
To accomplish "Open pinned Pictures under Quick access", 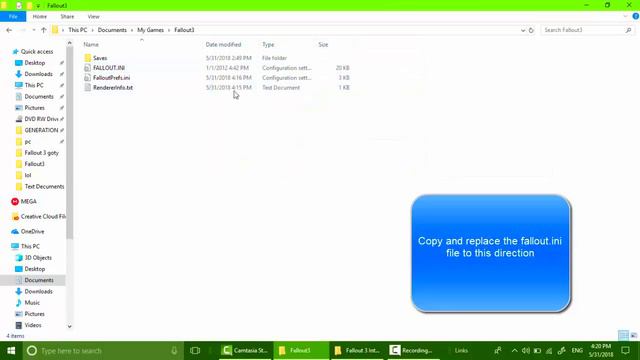I will tap(34, 108).
